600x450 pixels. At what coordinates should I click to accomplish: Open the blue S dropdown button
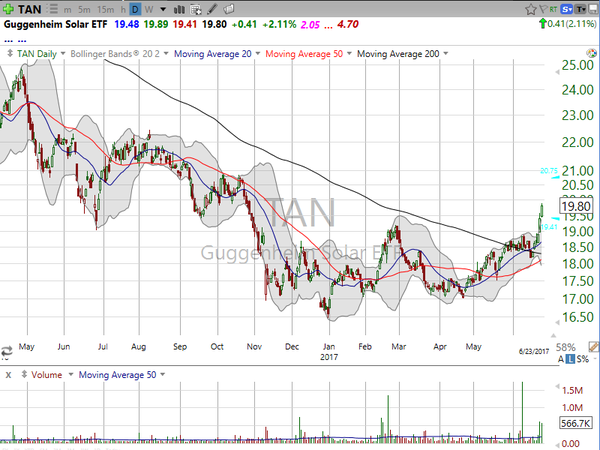click(566, 9)
